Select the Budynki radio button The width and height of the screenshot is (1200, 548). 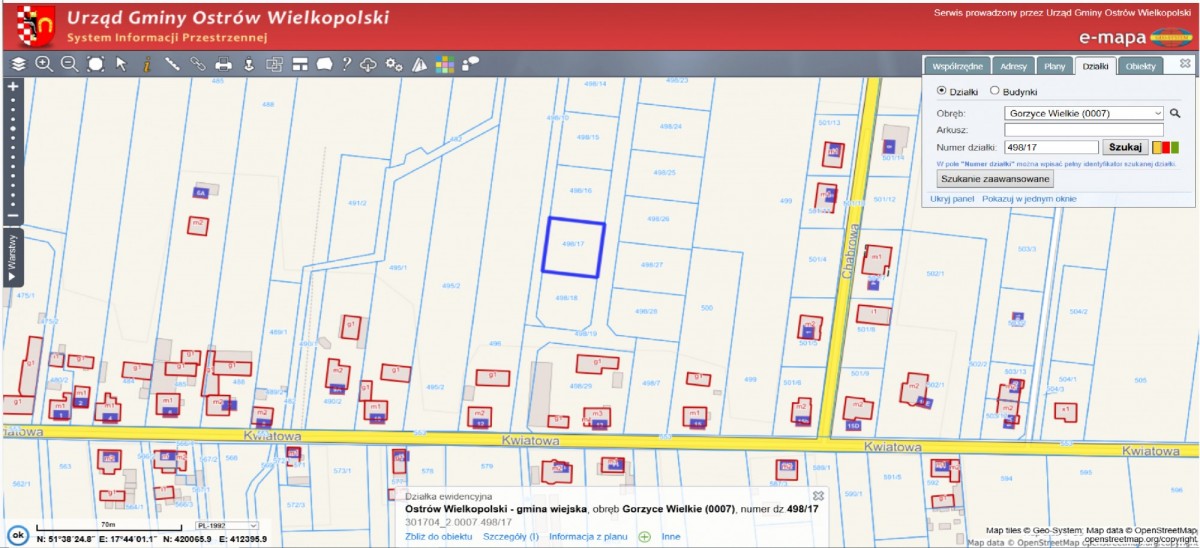(x=994, y=91)
